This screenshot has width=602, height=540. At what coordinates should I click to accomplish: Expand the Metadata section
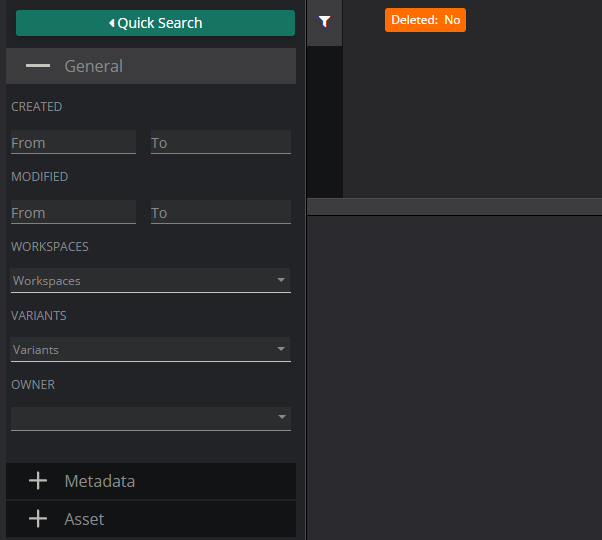(150, 481)
